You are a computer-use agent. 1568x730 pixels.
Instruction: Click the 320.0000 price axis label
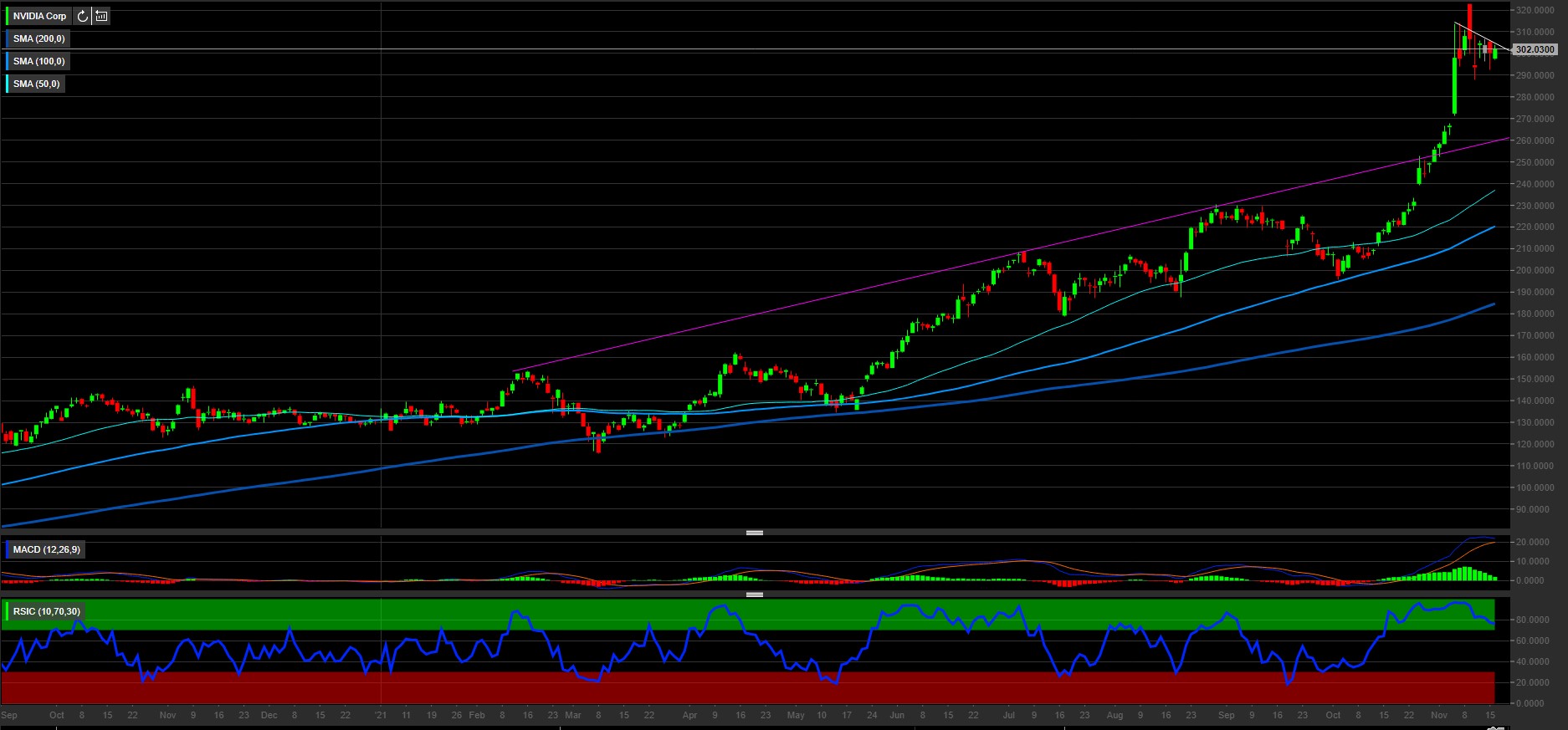[x=1535, y=11]
